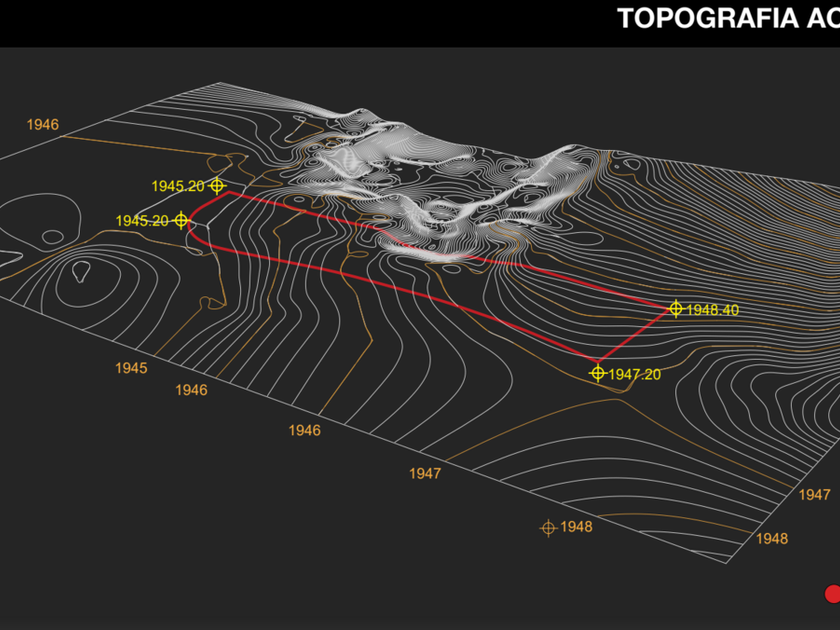The image size is (840, 630).
Task: Click the 1948 label next to the orange marker
Action: click(576, 527)
